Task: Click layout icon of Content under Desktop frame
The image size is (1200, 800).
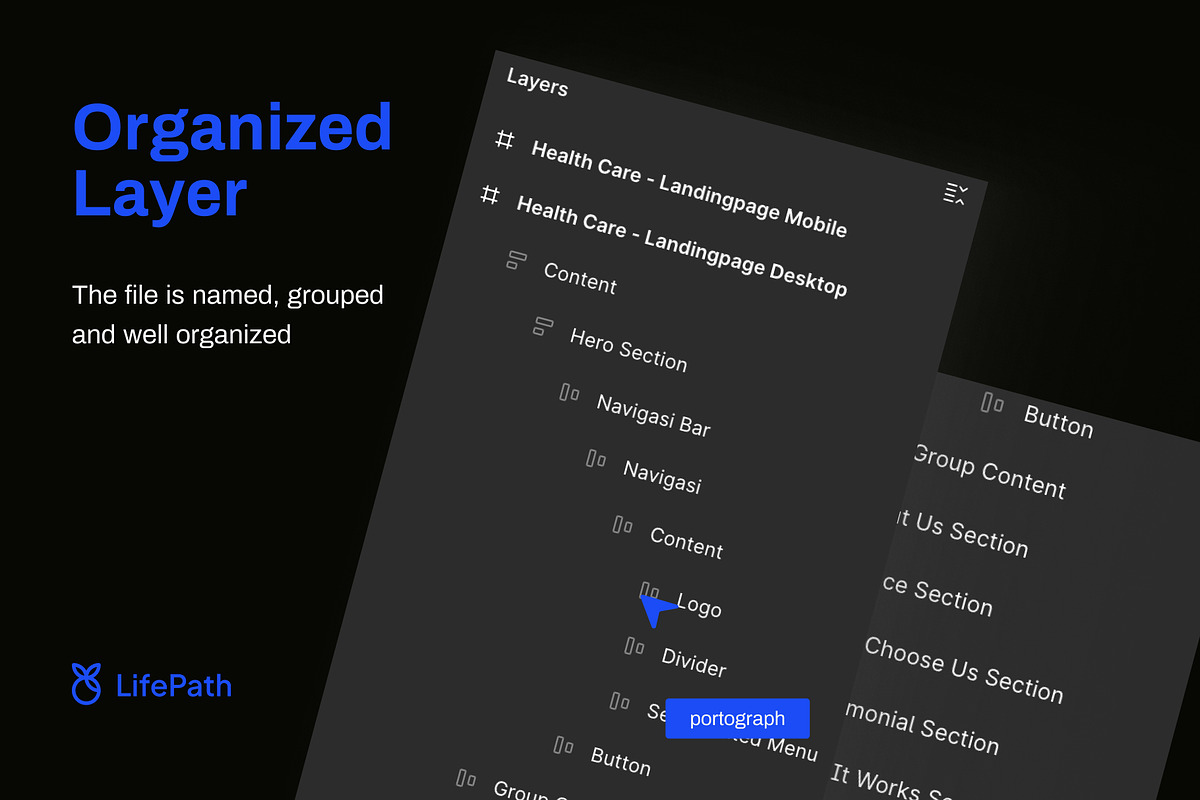Action: click(516, 261)
